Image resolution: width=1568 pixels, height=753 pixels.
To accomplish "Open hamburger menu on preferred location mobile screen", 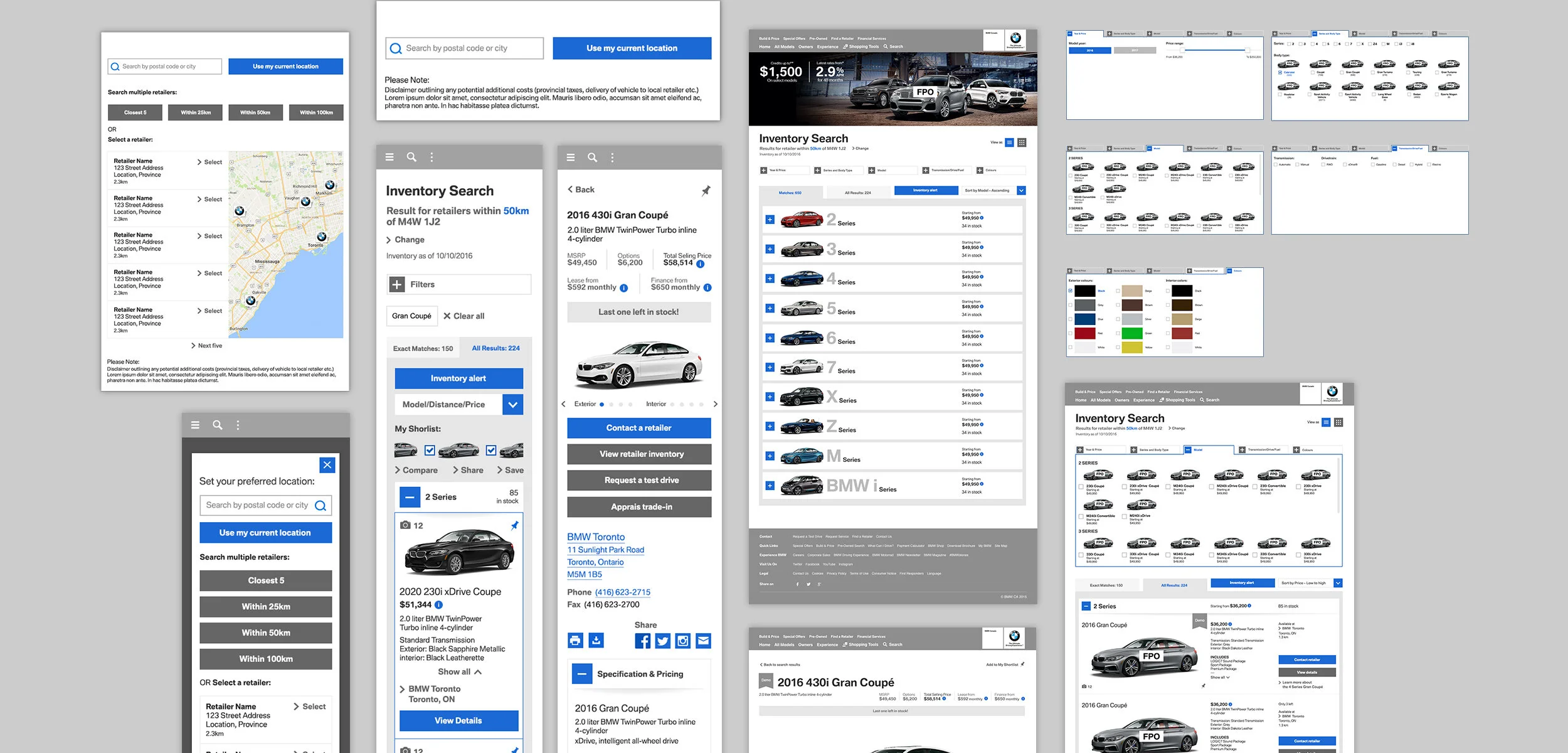I will (x=195, y=425).
